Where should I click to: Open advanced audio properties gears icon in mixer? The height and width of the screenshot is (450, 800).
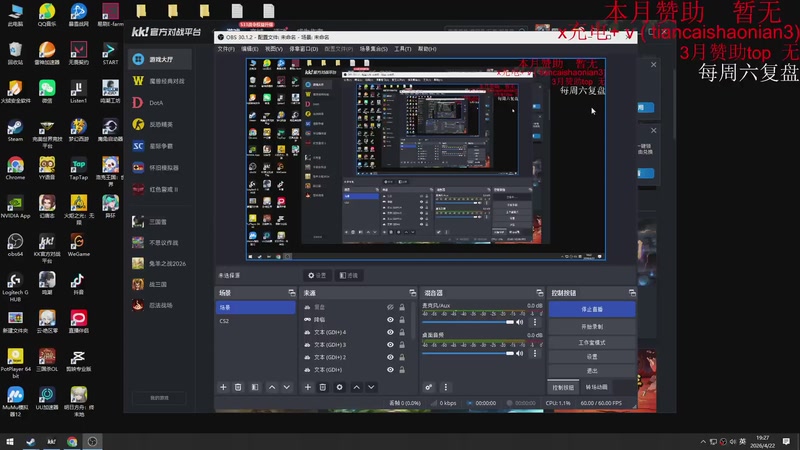point(429,387)
